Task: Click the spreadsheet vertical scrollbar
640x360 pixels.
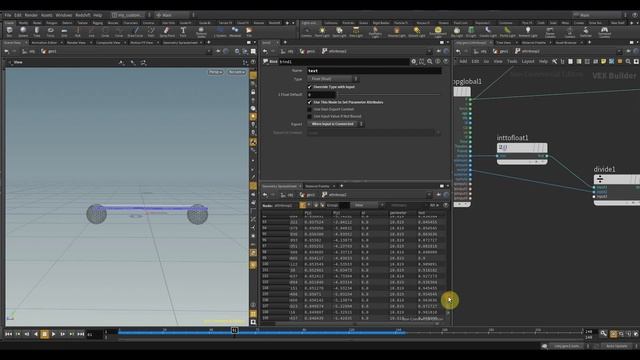Action: coord(448,265)
